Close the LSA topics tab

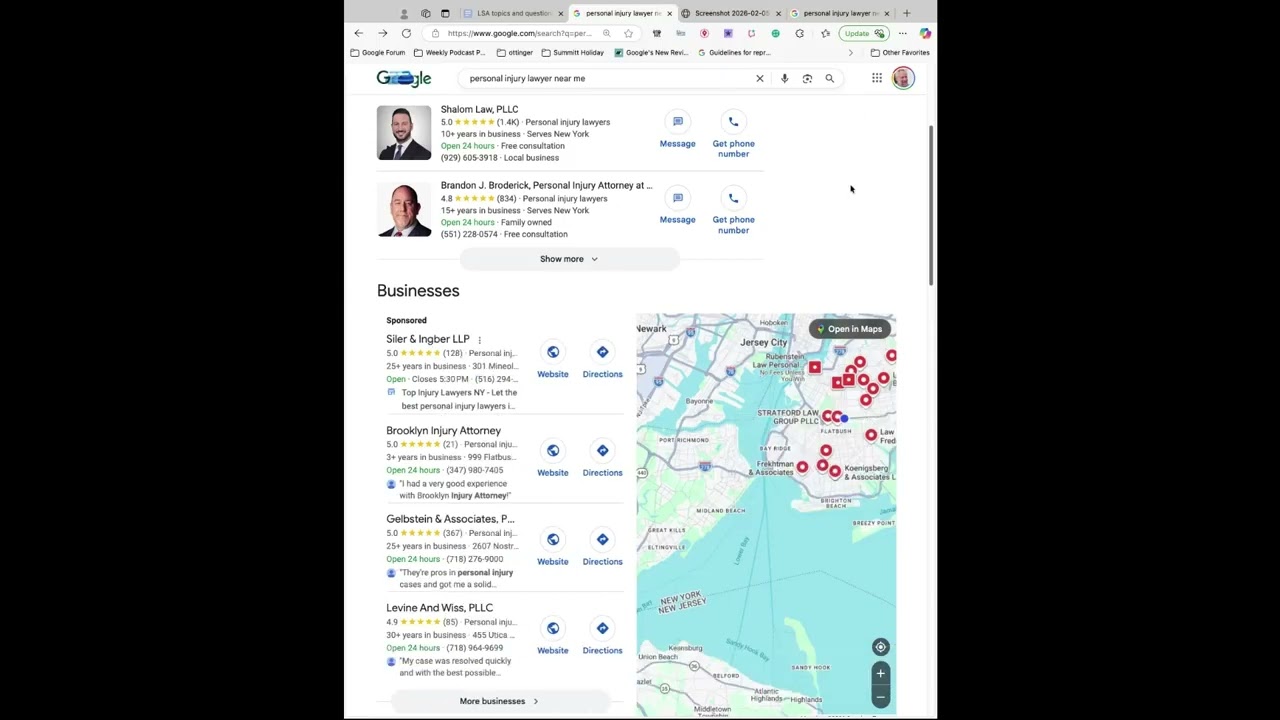click(560, 13)
